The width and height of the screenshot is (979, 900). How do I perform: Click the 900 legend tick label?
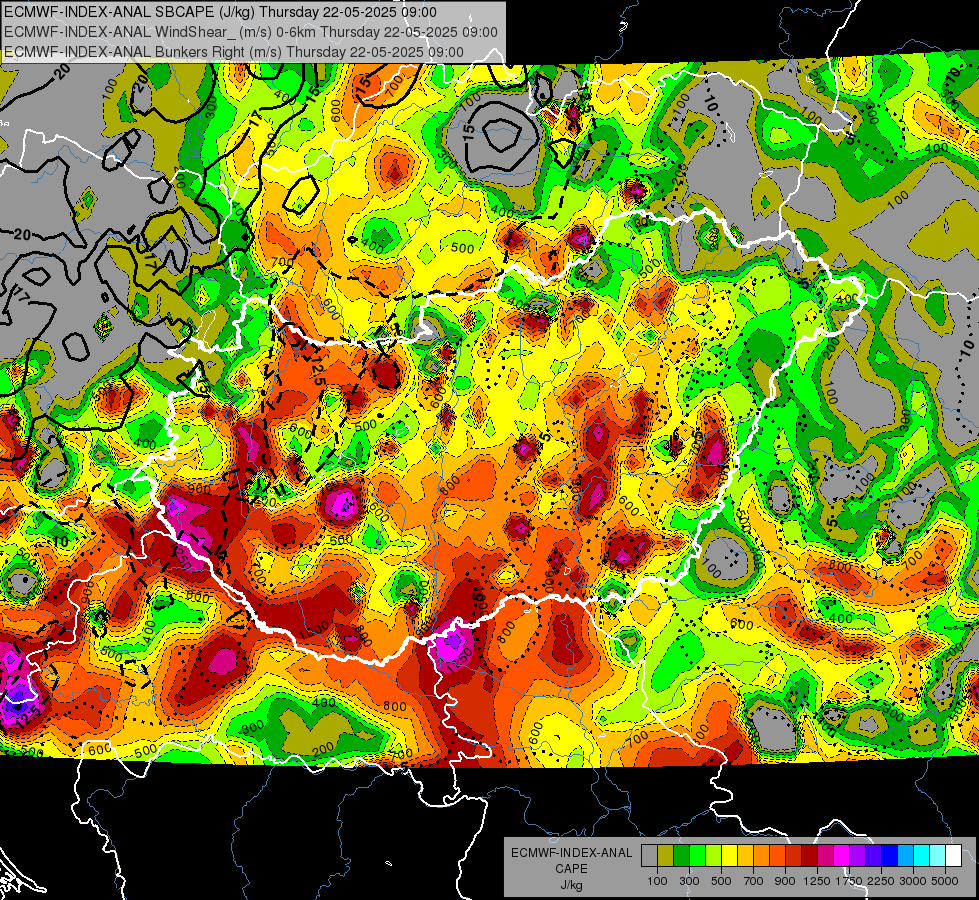(785, 881)
